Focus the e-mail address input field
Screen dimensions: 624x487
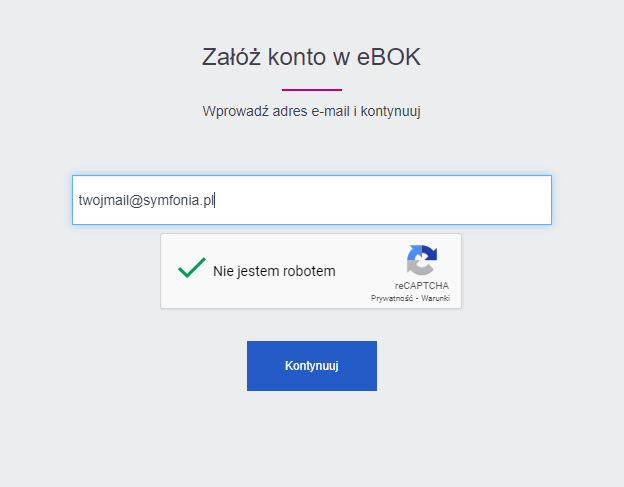point(312,200)
